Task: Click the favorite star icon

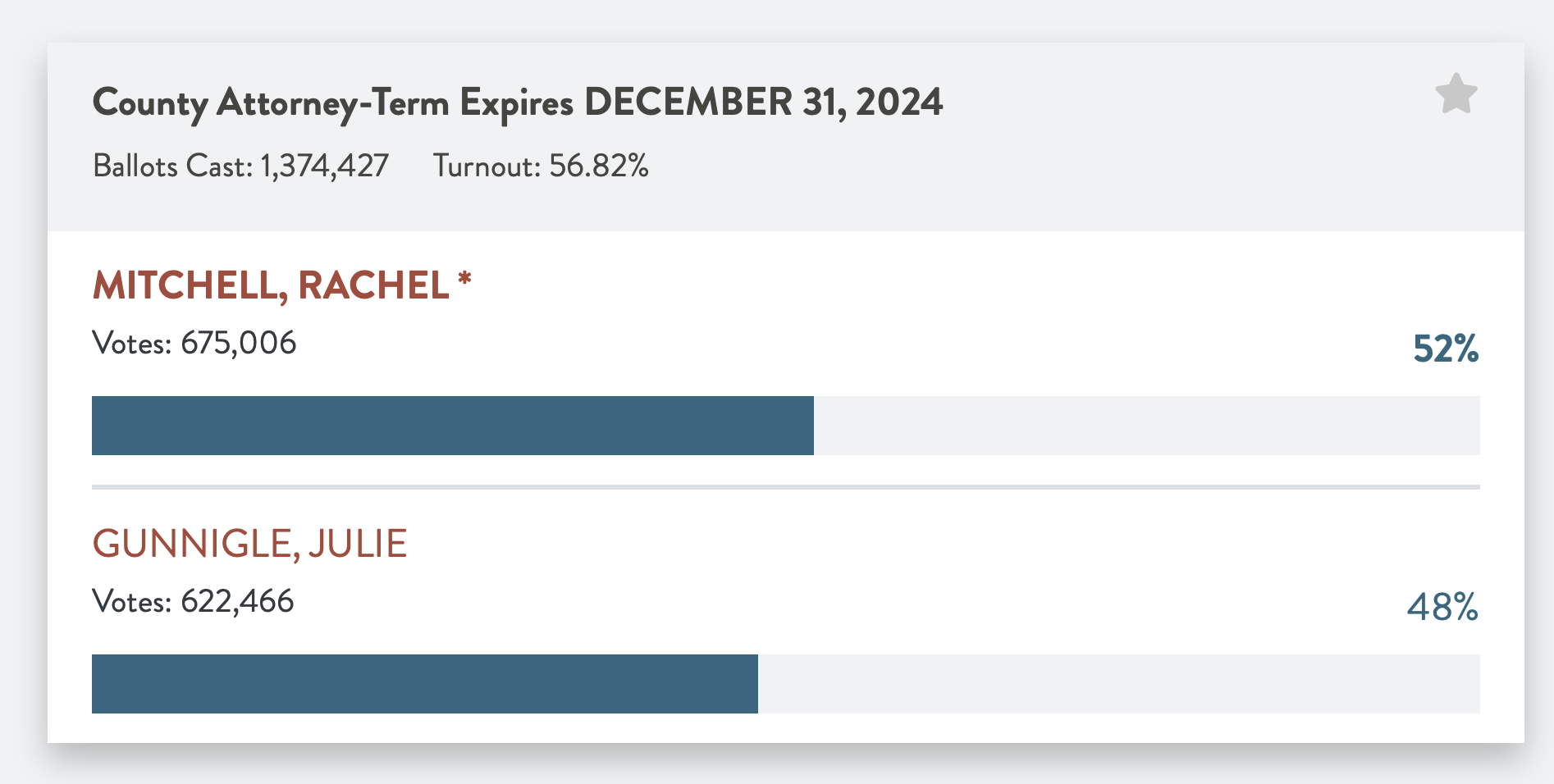Action: pos(1456,94)
